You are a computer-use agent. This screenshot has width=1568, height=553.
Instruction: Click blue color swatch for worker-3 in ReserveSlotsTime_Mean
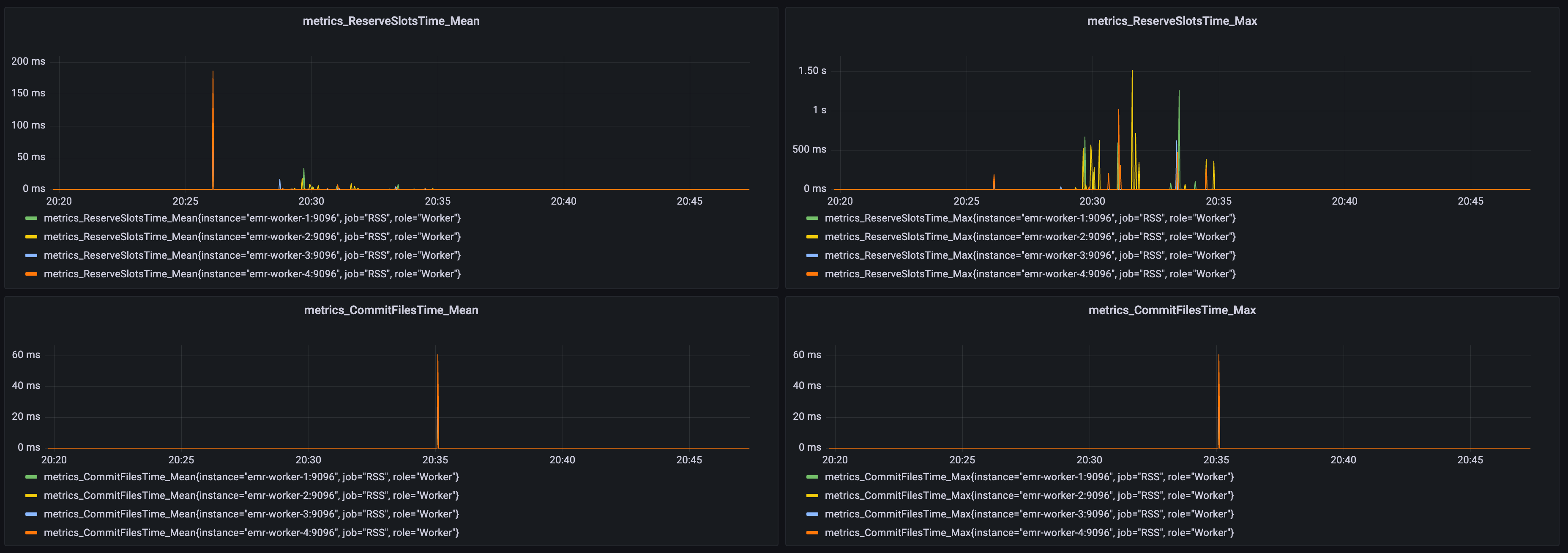[x=31, y=255]
